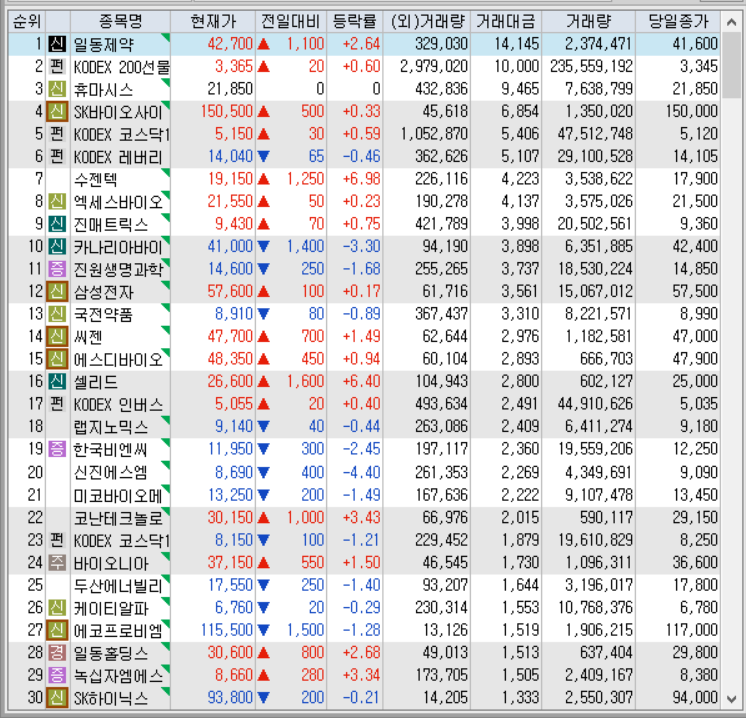Click the vertical scrollbar thumb
The image size is (746, 718).
[x=731, y=65]
